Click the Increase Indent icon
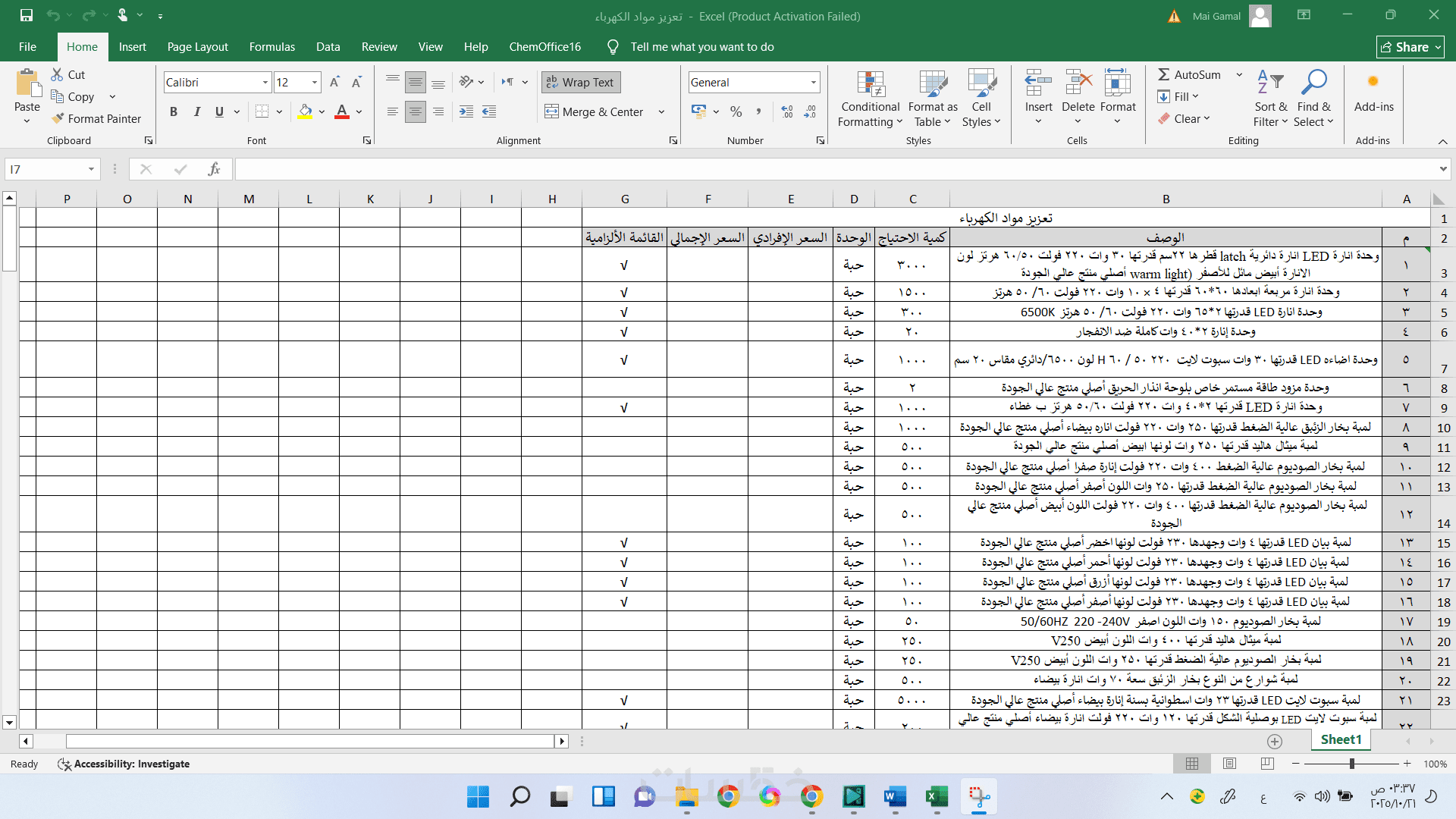Image resolution: width=1456 pixels, height=819 pixels. point(489,111)
